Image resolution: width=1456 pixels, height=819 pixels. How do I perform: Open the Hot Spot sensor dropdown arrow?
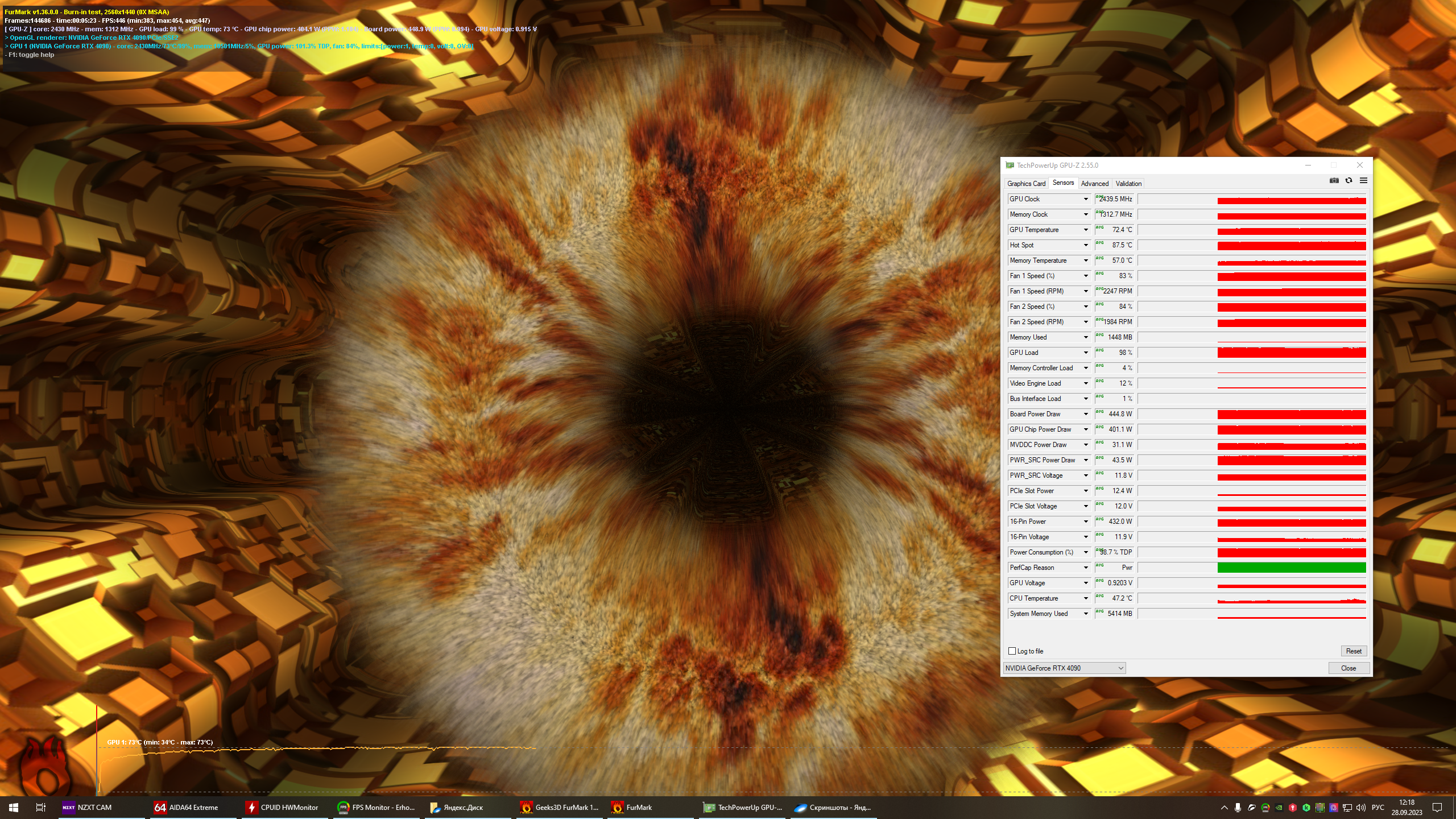(1086, 245)
